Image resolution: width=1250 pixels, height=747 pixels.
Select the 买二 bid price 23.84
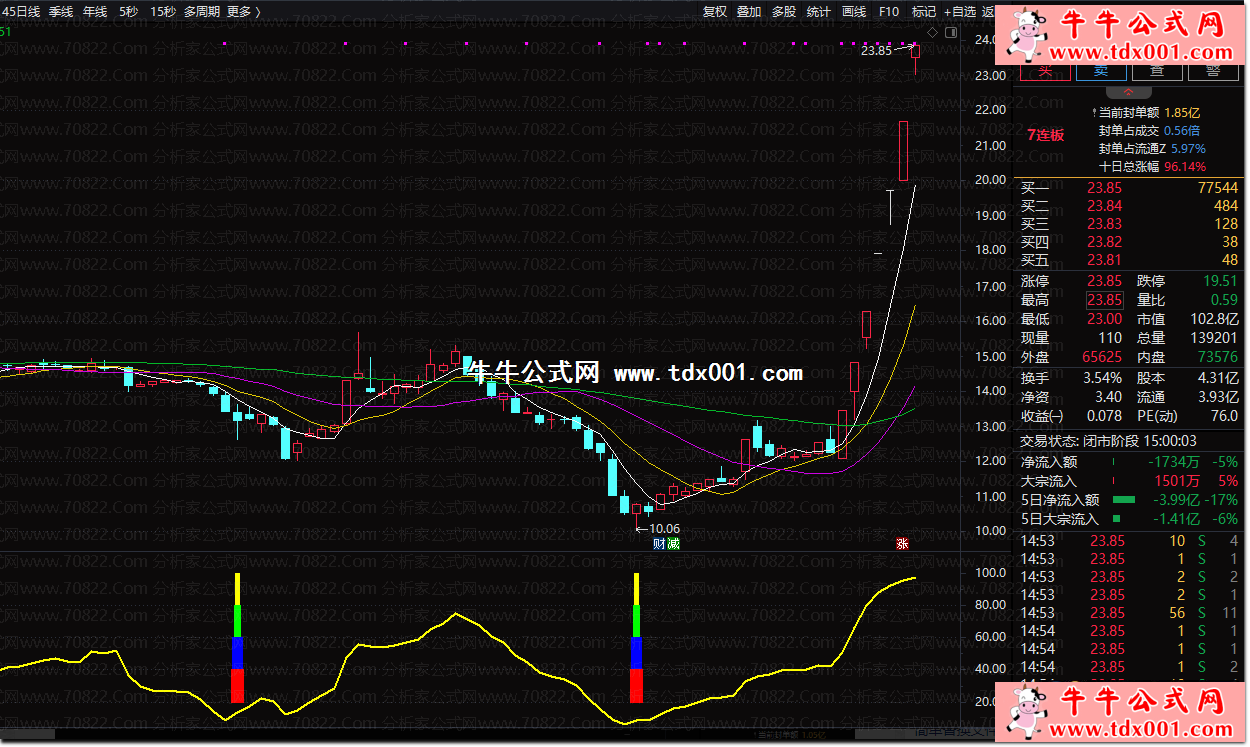(1105, 206)
